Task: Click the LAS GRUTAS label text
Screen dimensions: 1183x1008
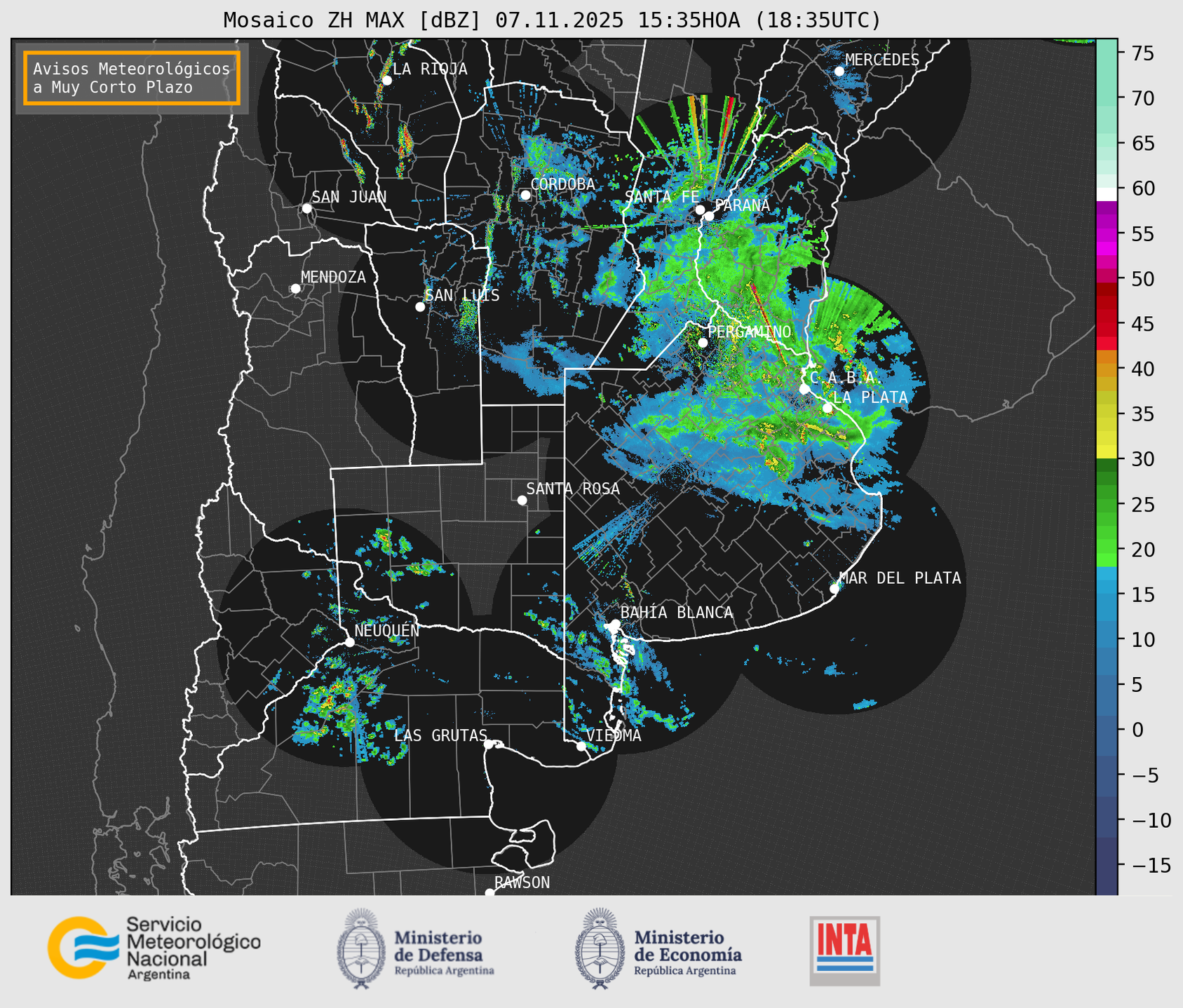Action: (440, 736)
